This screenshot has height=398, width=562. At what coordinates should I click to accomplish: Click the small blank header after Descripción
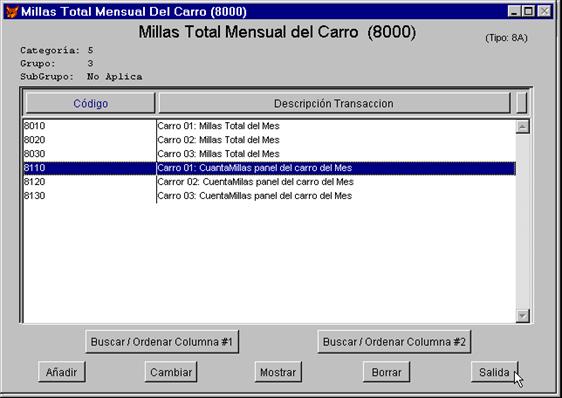[x=522, y=103]
